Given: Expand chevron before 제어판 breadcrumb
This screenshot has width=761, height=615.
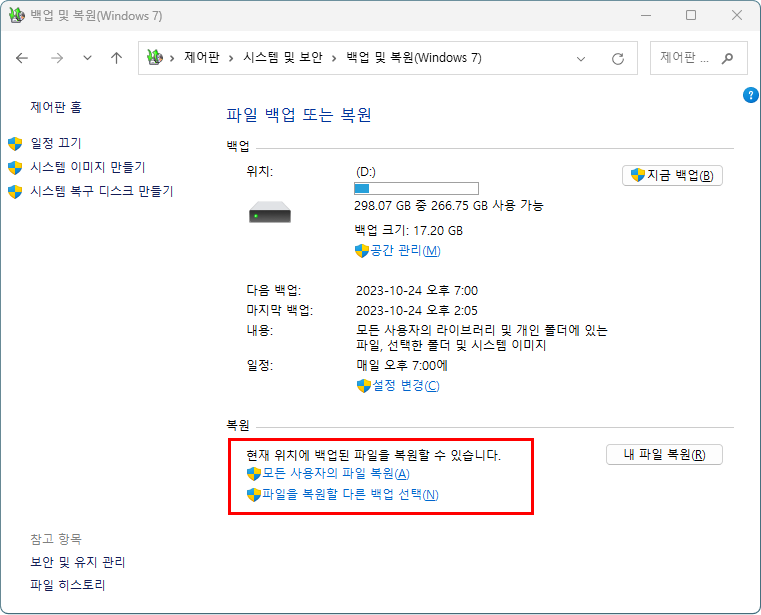Looking at the screenshot, I should pyautogui.click(x=172, y=59).
